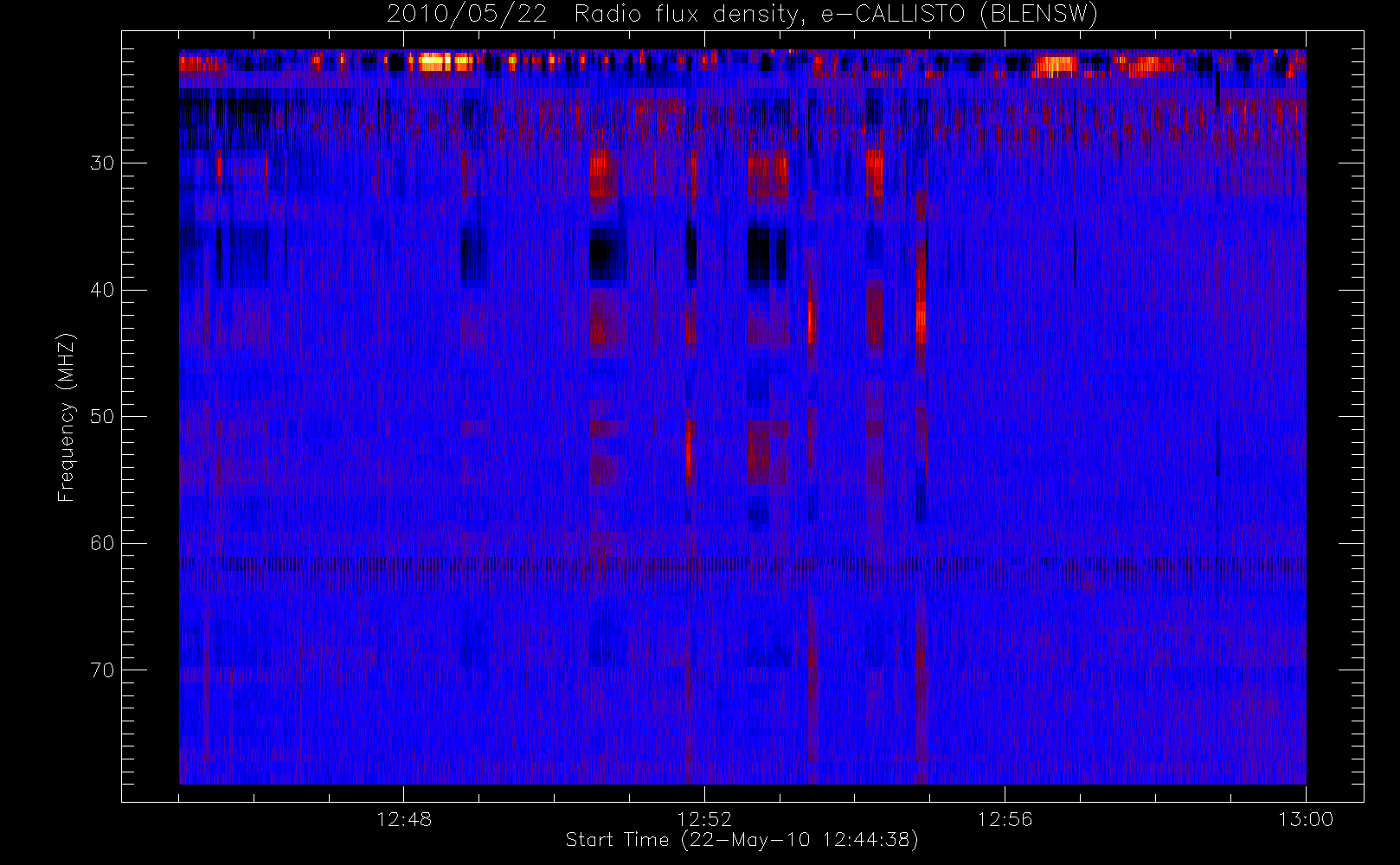Click the 30 frequency tick label
The width and height of the screenshot is (1400, 865).
[x=102, y=163]
